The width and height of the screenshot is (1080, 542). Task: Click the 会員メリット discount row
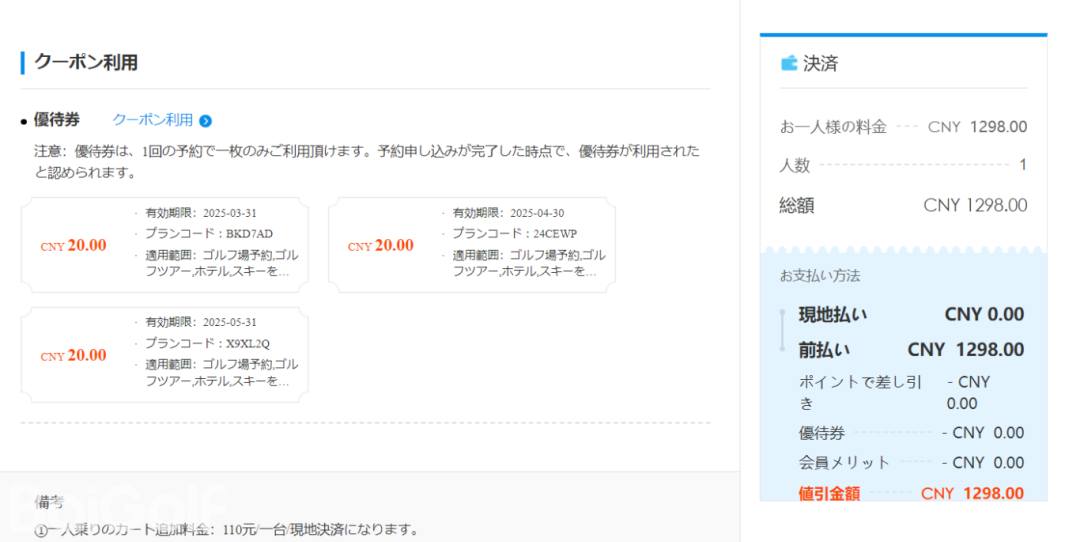911,462
